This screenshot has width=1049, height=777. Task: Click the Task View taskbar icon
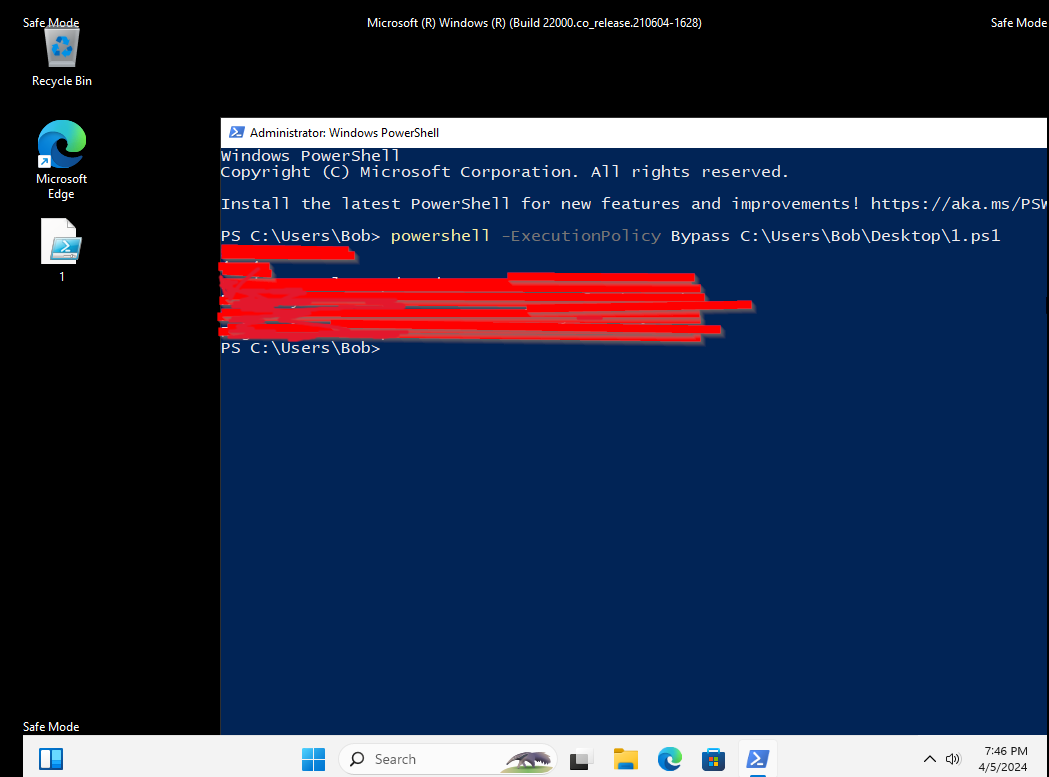tap(581, 759)
